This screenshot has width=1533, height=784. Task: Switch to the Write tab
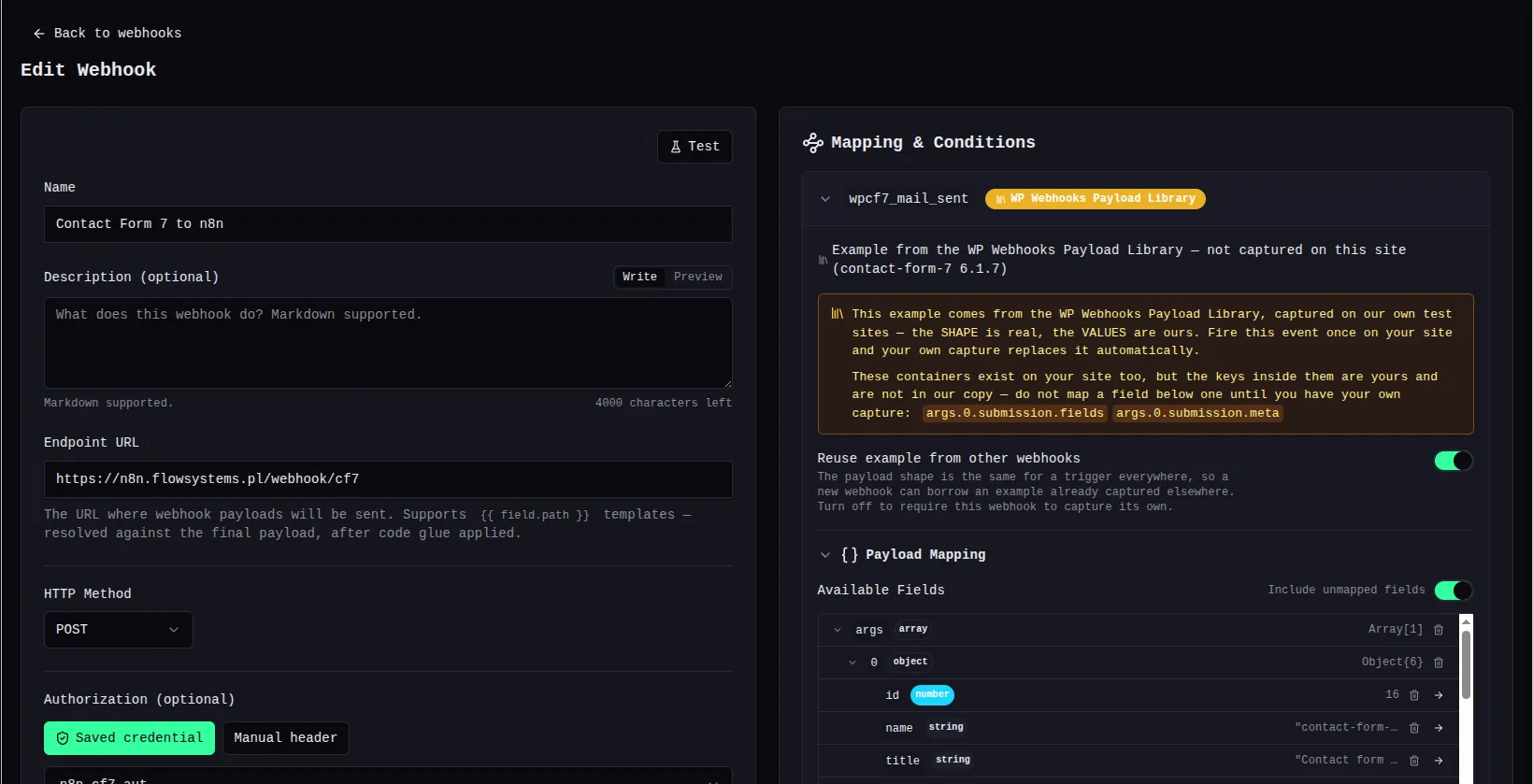point(640,278)
